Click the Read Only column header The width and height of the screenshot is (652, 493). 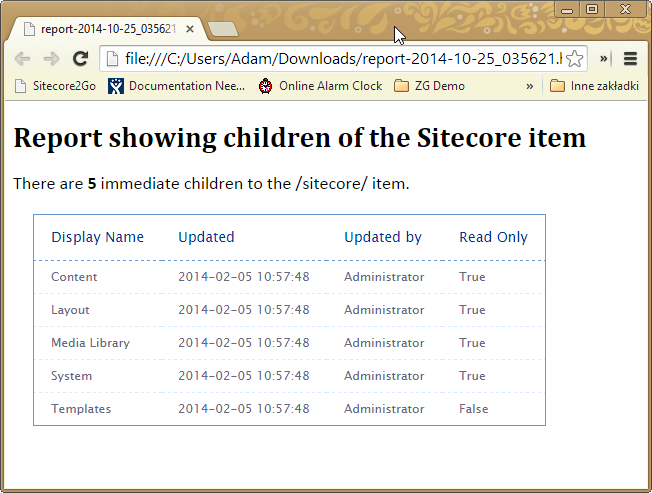click(x=493, y=237)
